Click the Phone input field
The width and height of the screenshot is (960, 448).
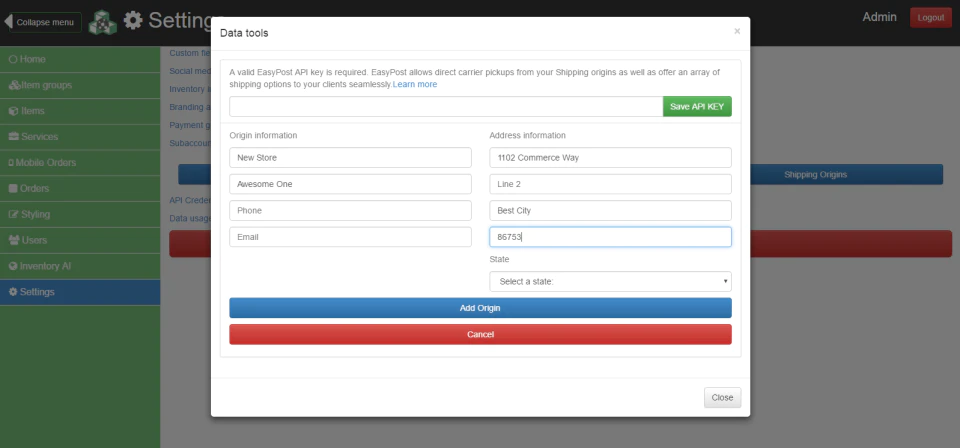click(x=350, y=211)
